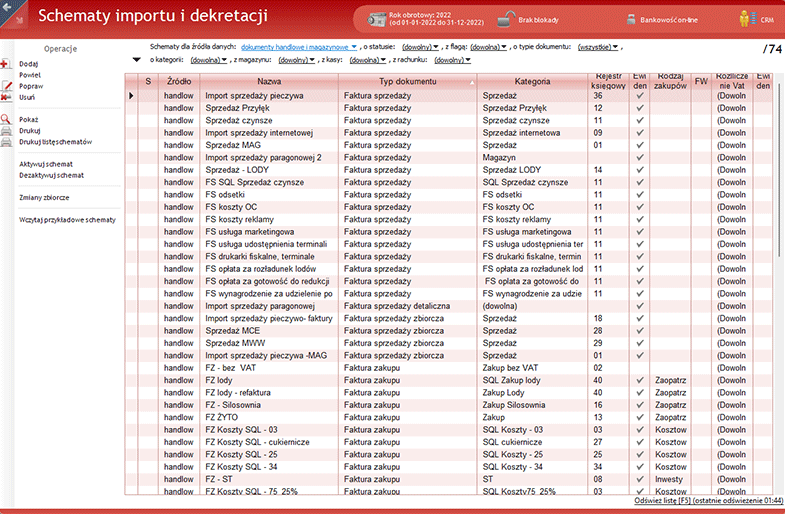Open the fiscal year safe icon
Viewport: 785px width, 514px height.
pyautogui.click(x=377, y=19)
